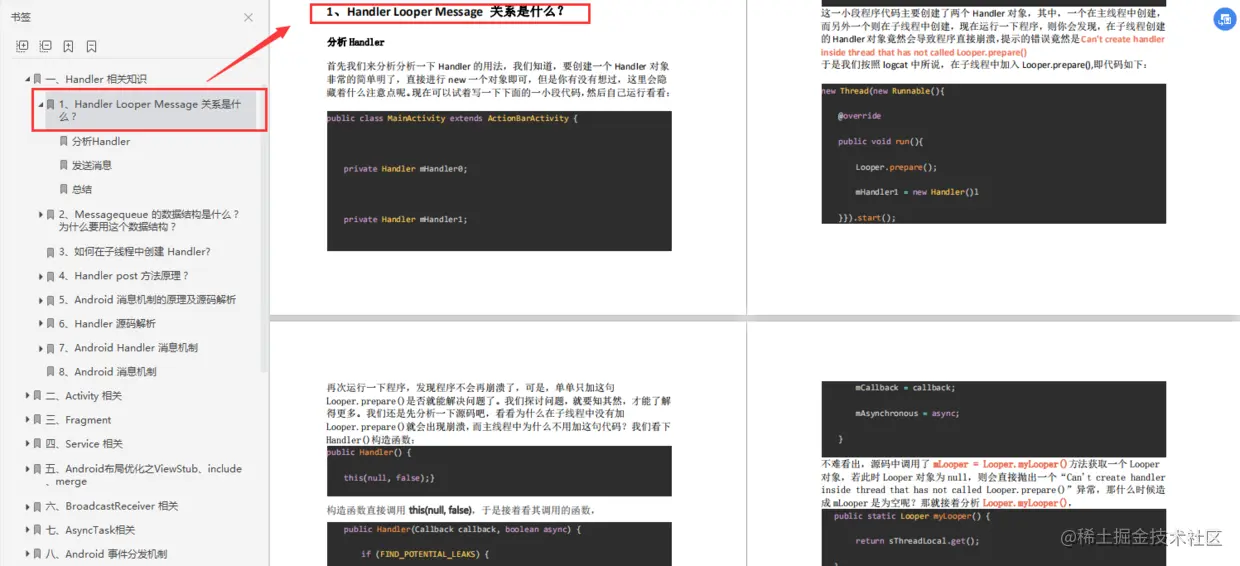Expand the 八、Android 事件分发机制 node

pyautogui.click(x=28, y=554)
